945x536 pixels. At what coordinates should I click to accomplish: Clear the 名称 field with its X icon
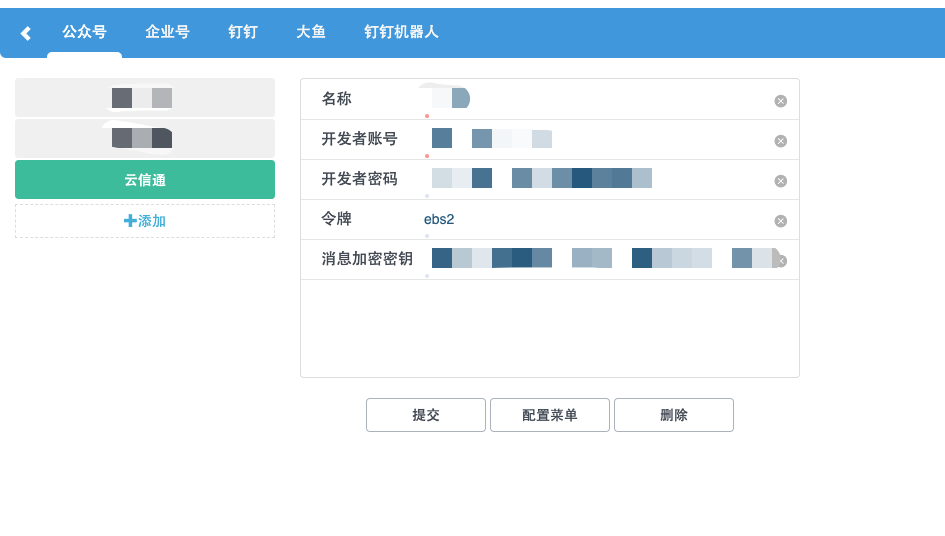[780, 101]
